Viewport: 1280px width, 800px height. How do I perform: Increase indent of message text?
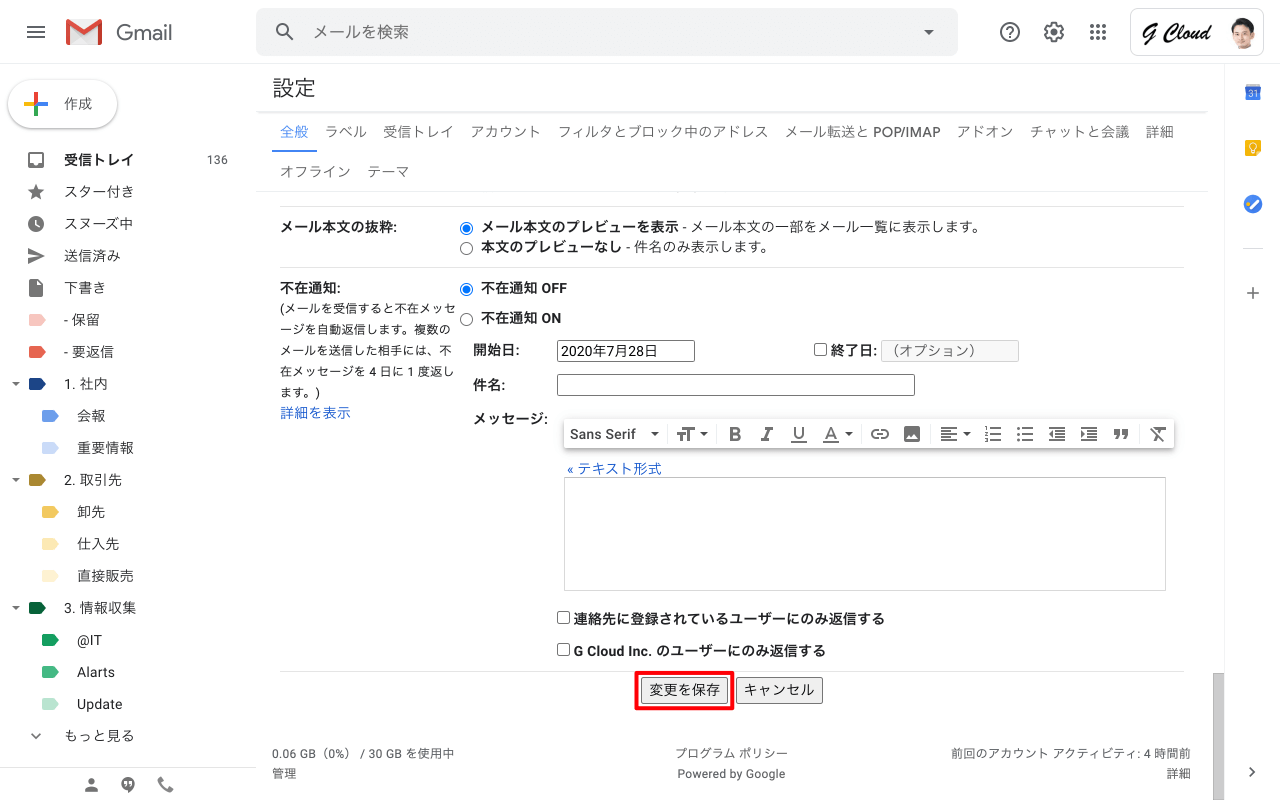point(1089,434)
